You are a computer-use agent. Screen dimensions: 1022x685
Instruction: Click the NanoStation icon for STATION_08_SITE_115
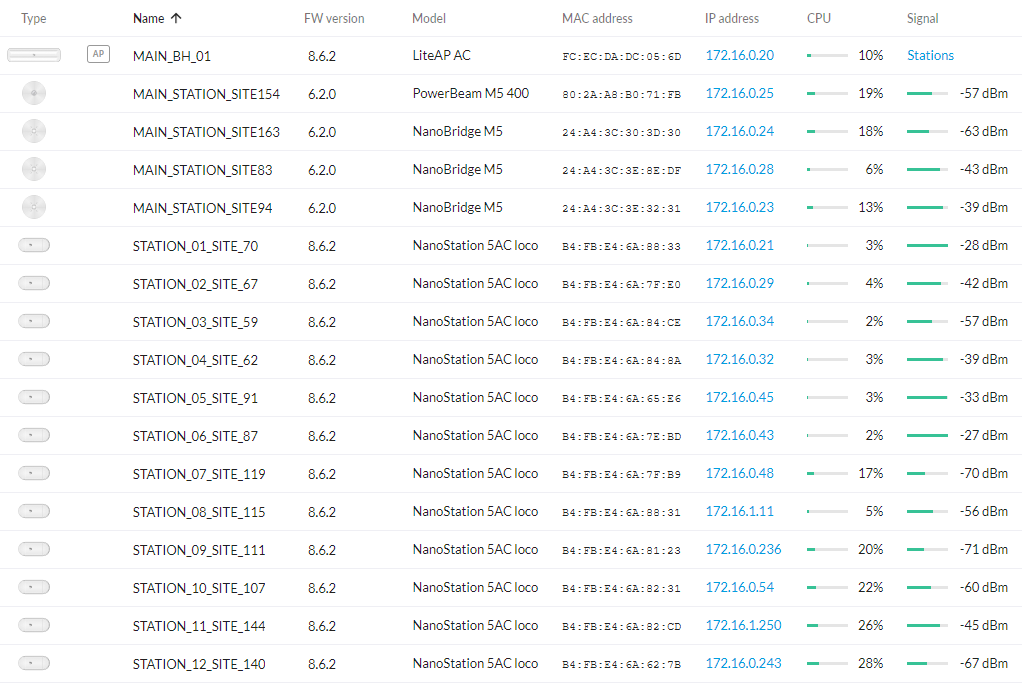pyautogui.click(x=34, y=511)
